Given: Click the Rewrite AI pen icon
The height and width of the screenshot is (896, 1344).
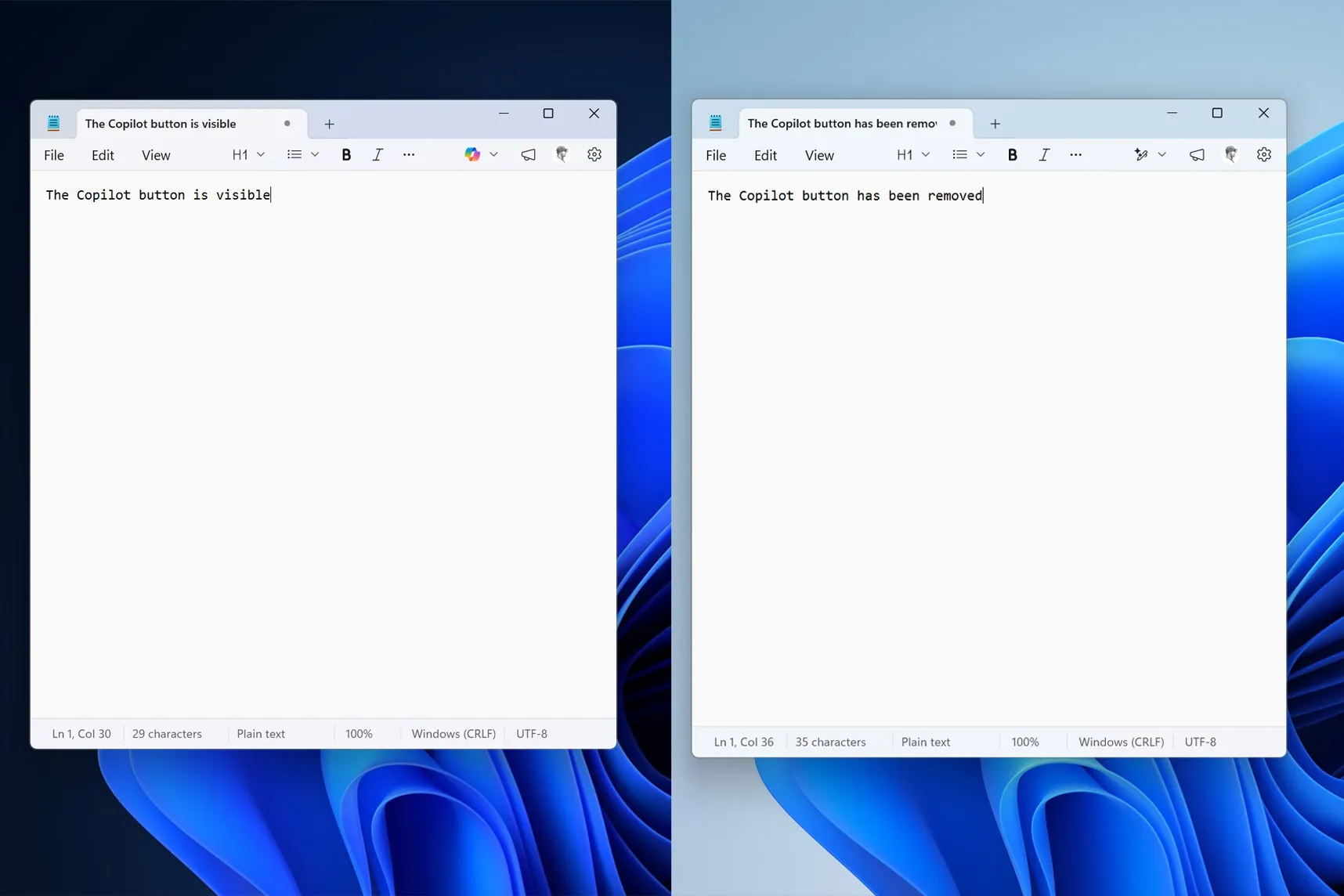Looking at the screenshot, I should [1140, 154].
